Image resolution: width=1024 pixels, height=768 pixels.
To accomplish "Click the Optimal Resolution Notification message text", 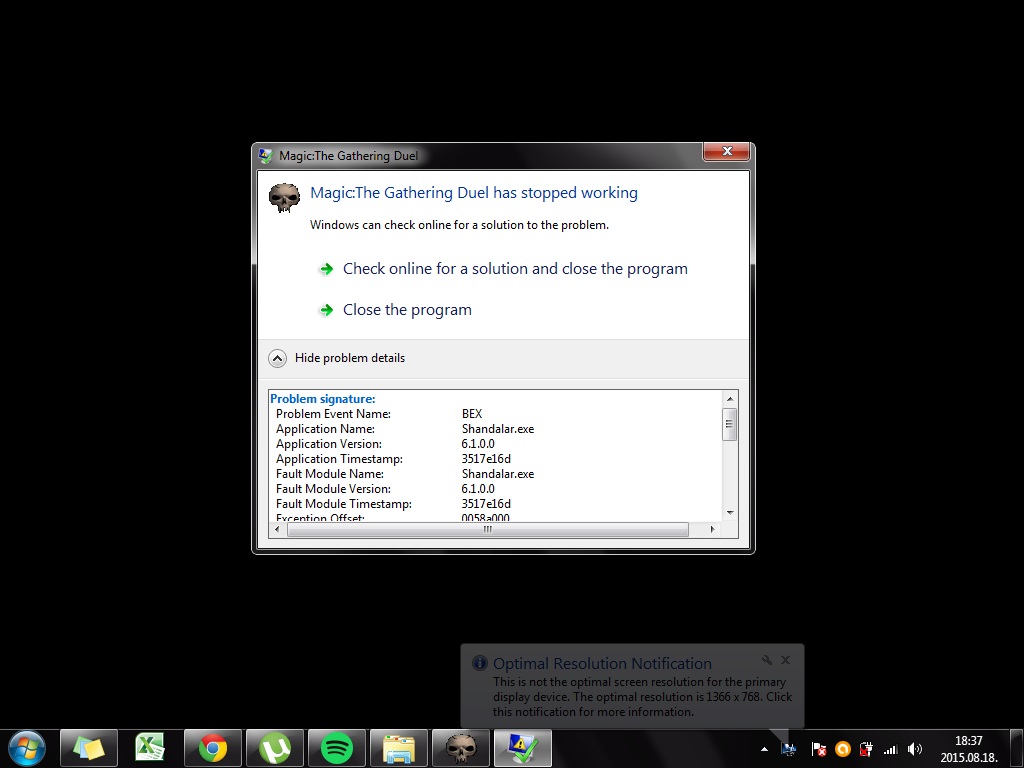I will click(x=643, y=697).
